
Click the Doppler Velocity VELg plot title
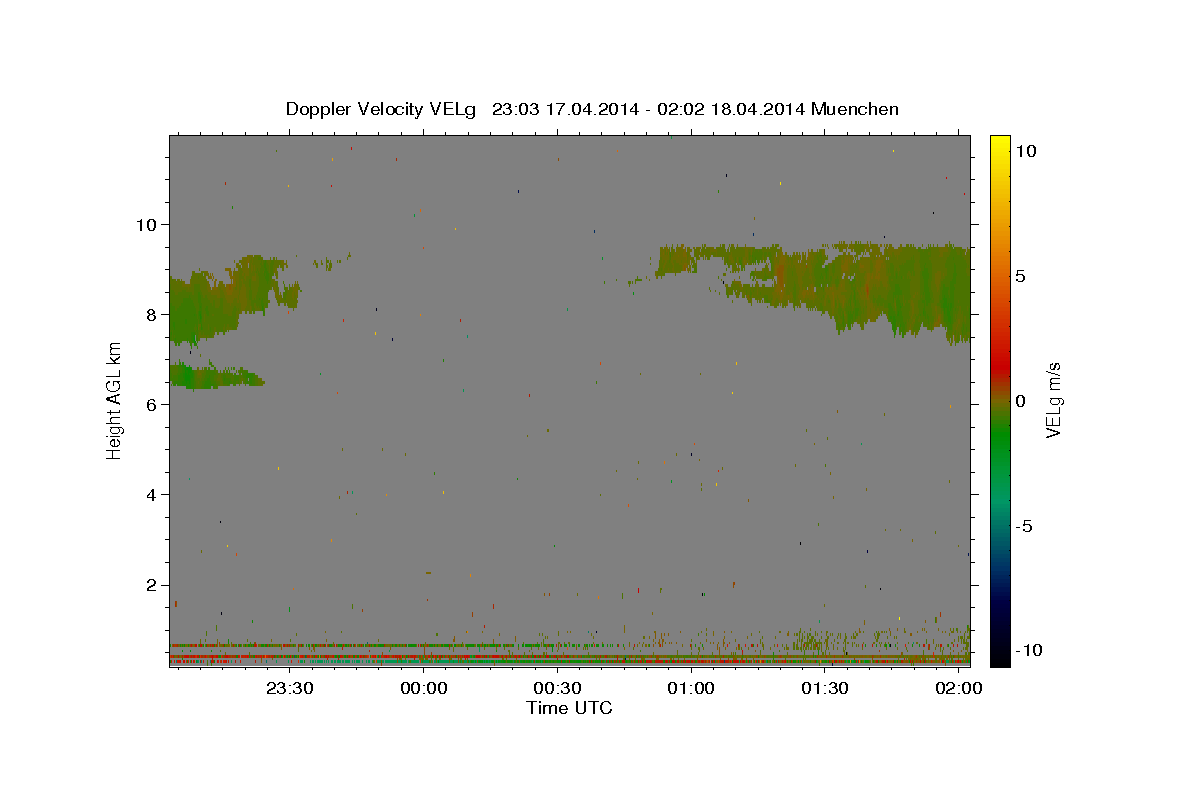[592, 109]
